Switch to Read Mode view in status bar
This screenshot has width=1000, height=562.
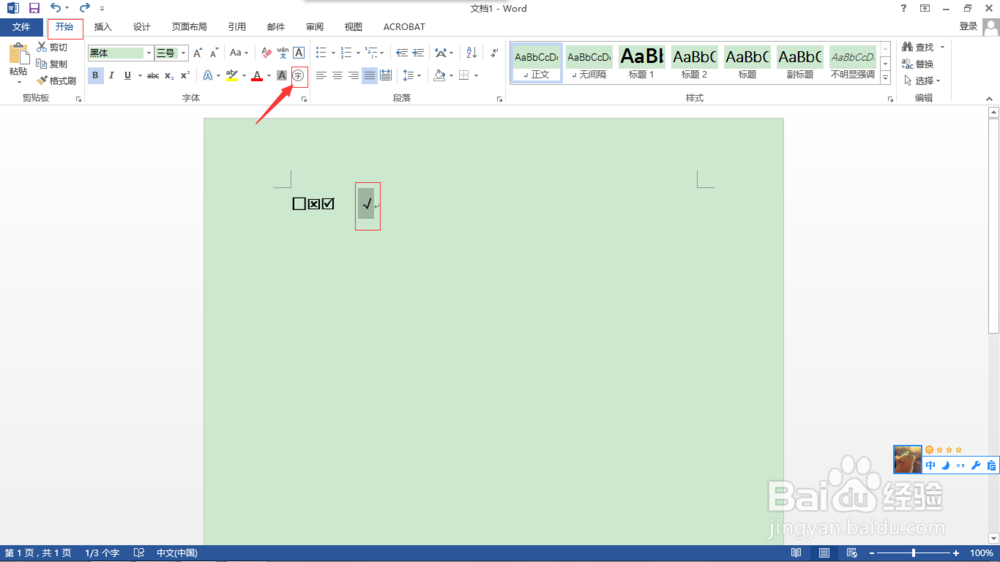click(x=796, y=553)
